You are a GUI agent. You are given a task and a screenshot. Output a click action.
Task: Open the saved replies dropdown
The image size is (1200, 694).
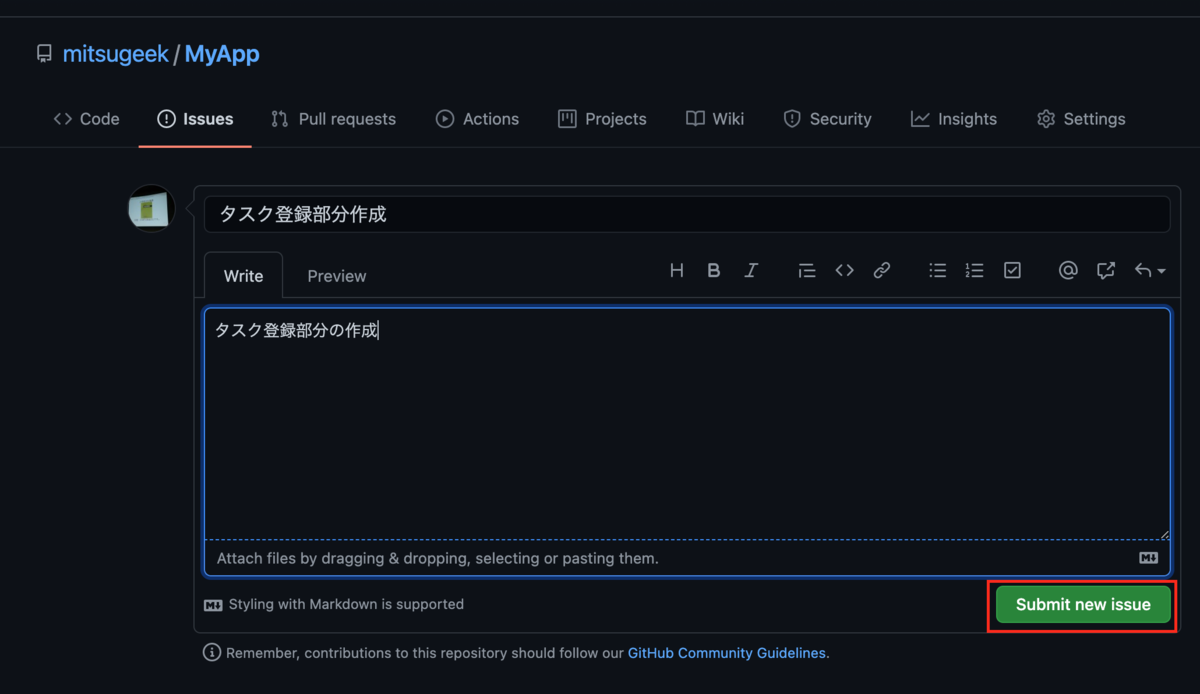[x=1145, y=270]
